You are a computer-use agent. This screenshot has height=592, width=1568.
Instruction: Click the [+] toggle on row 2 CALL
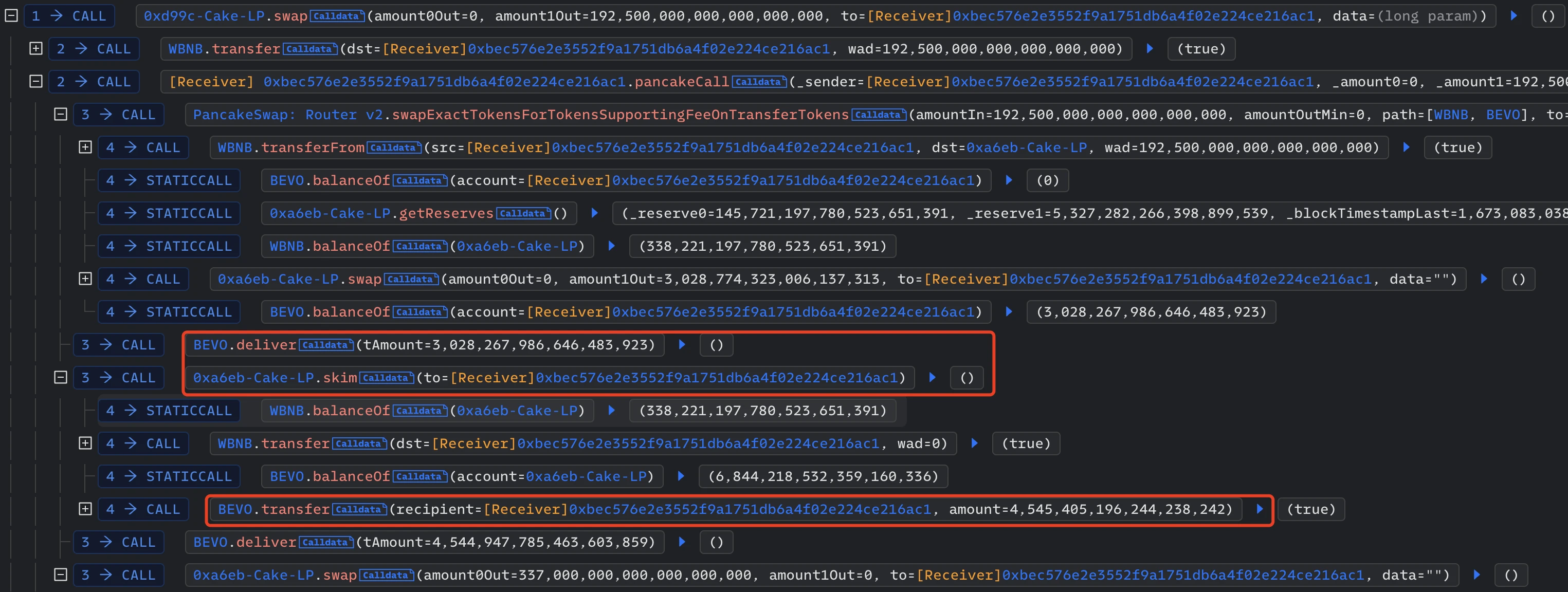pos(36,47)
